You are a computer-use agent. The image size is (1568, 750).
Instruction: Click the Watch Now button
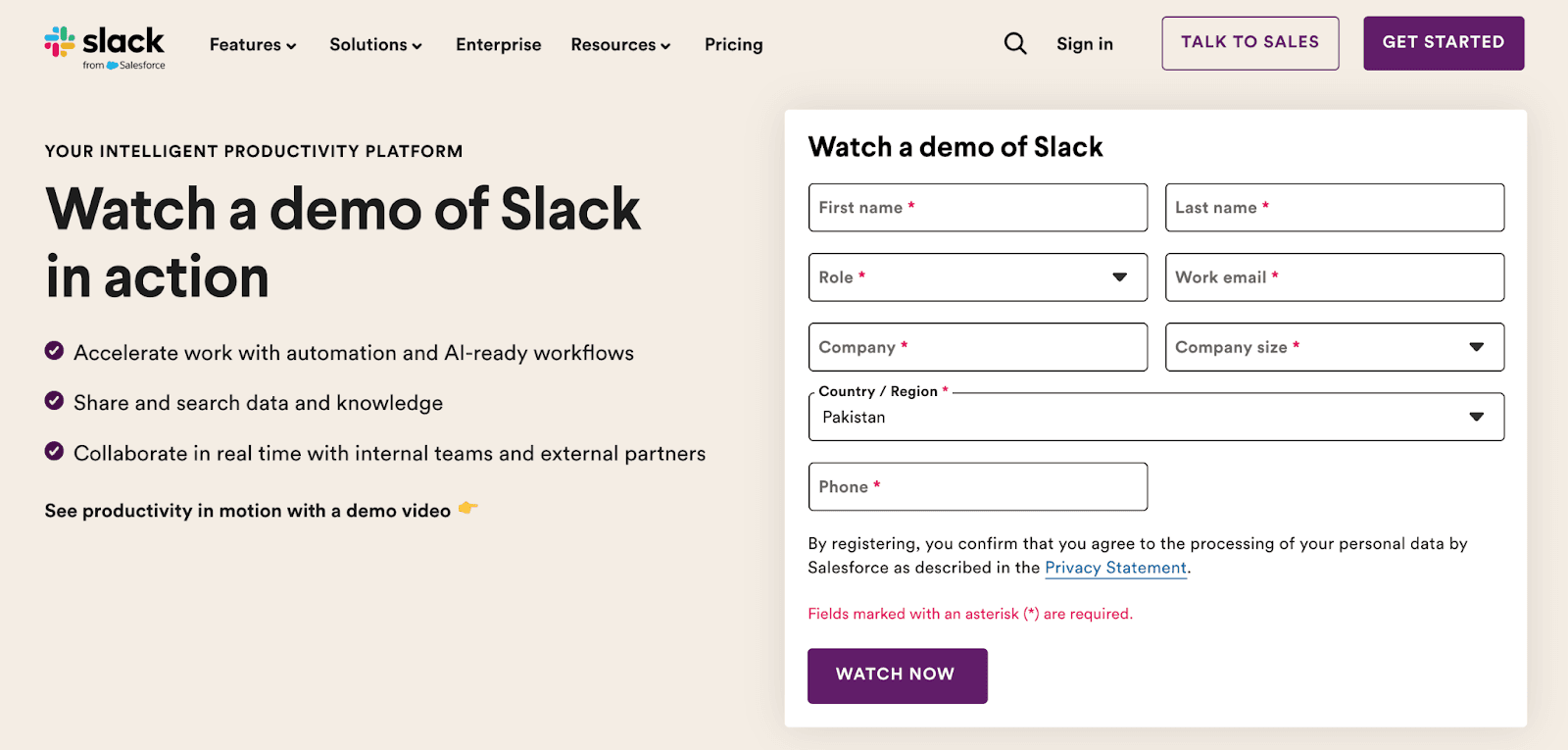tap(898, 675)
